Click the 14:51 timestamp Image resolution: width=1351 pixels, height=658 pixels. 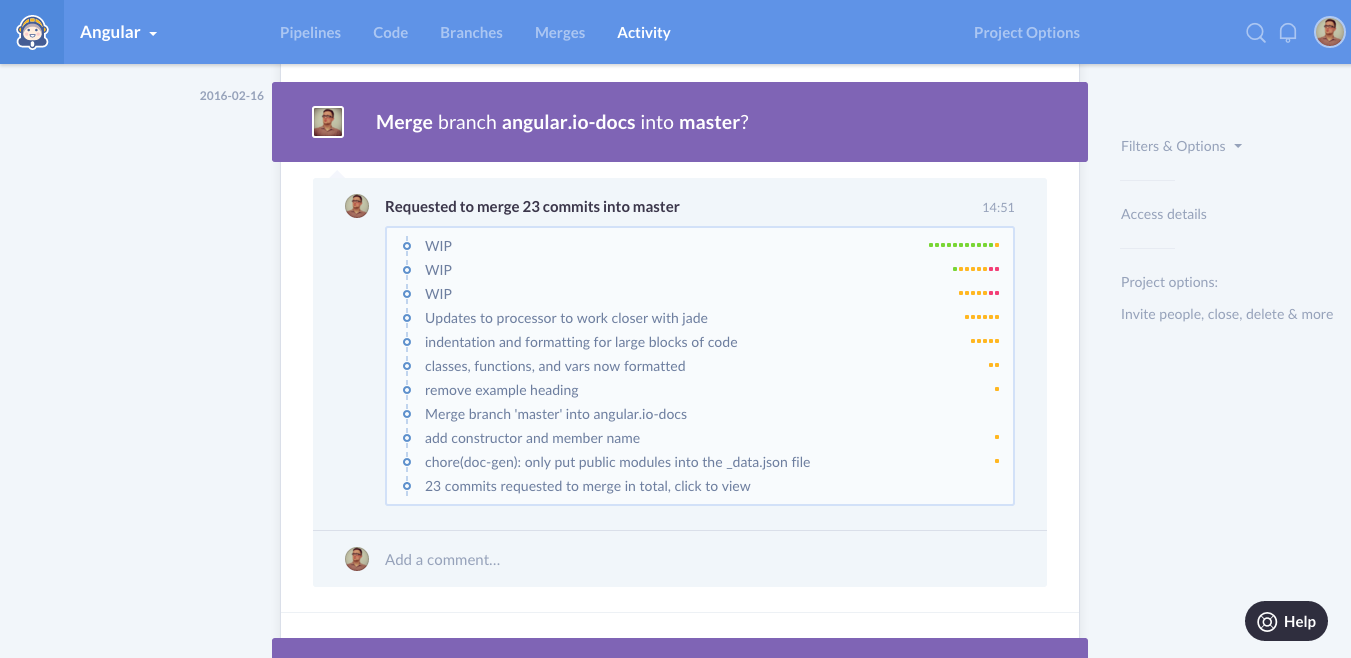(998, 208)
